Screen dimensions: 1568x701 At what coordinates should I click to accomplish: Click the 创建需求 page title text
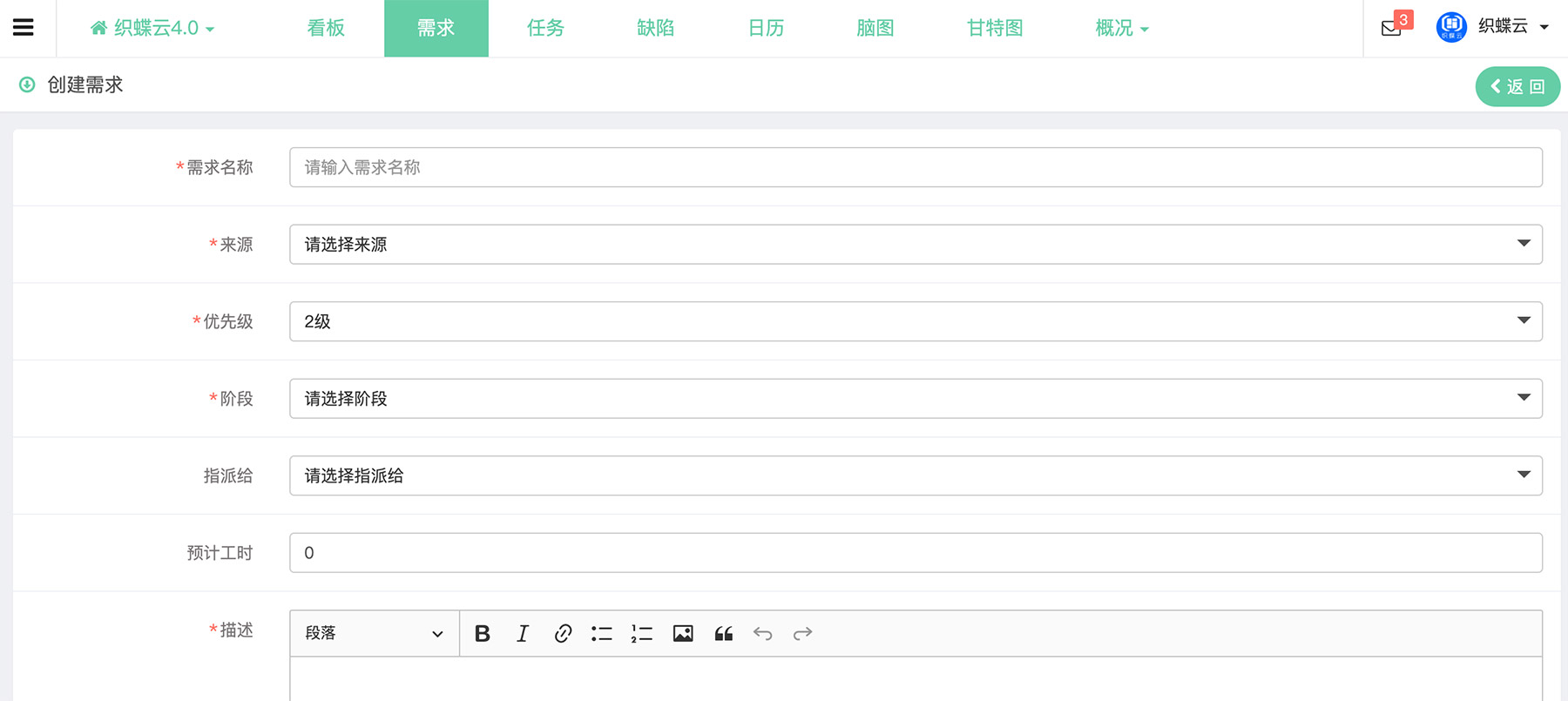(x=85, y=84)
